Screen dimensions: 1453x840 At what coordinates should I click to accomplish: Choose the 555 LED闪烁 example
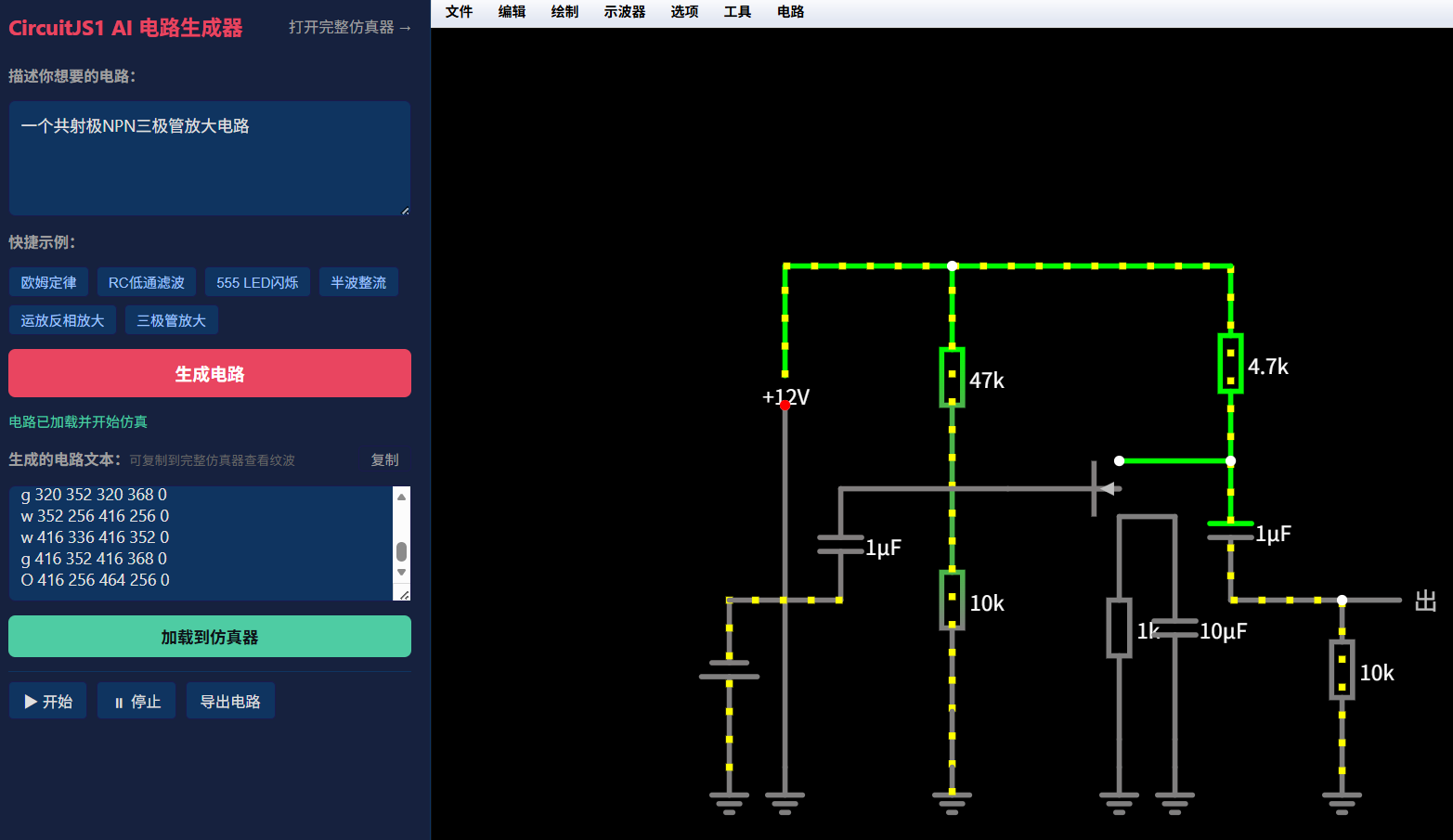[257, 282]
